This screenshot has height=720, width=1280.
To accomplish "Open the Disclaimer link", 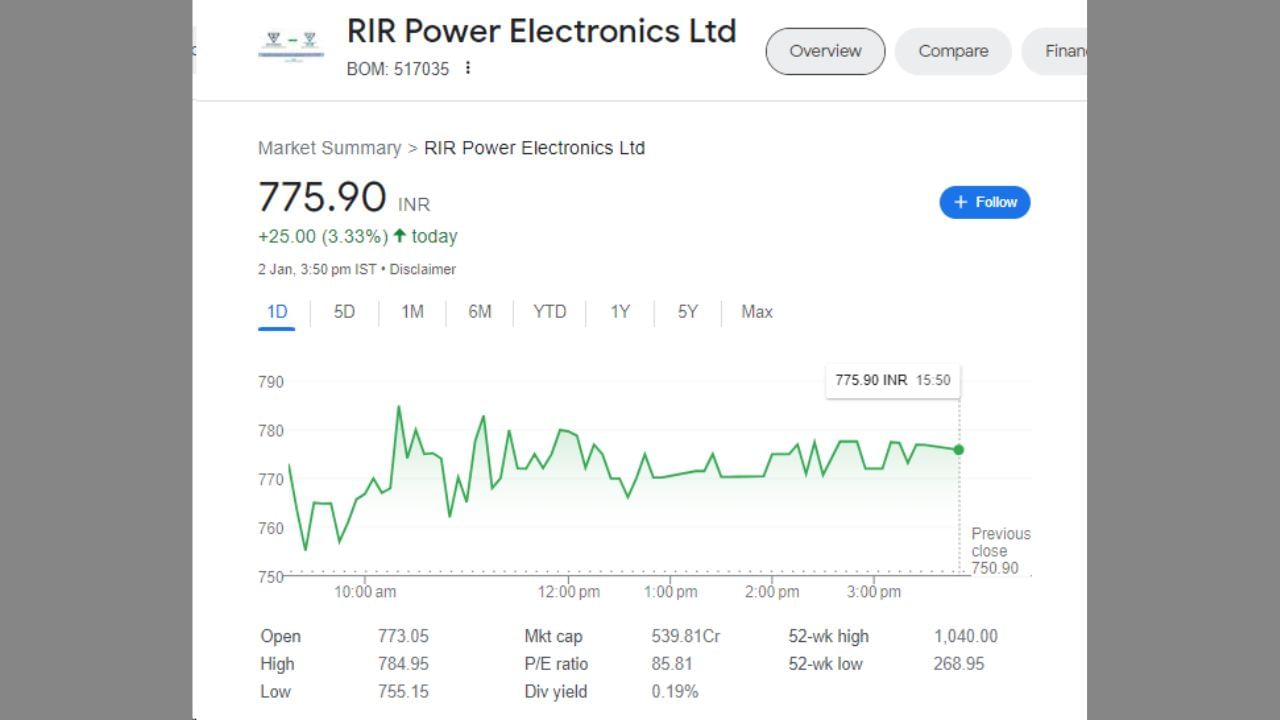I will pyautogui.click(x=422, y=269).
